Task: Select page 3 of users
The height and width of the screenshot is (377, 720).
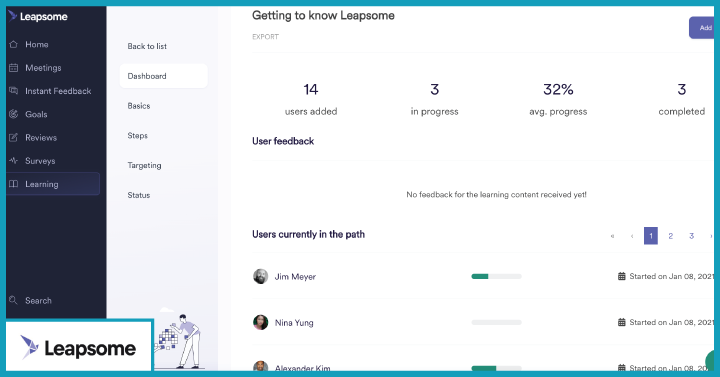Action: pyautogui.click(x=691, y=236)
